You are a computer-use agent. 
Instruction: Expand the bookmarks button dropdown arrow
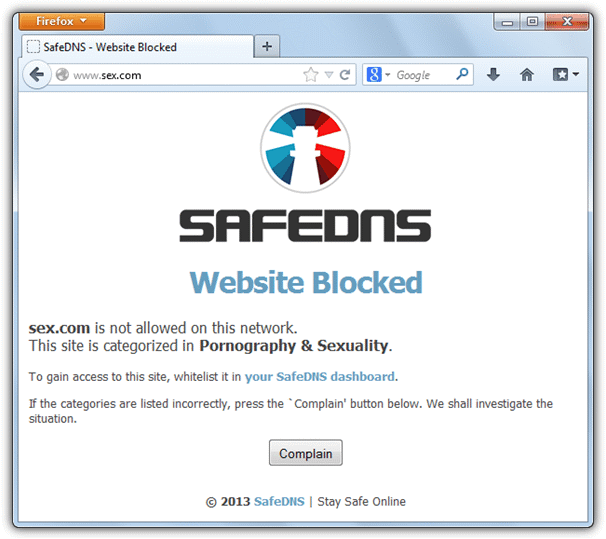click(x=576, y=74)
